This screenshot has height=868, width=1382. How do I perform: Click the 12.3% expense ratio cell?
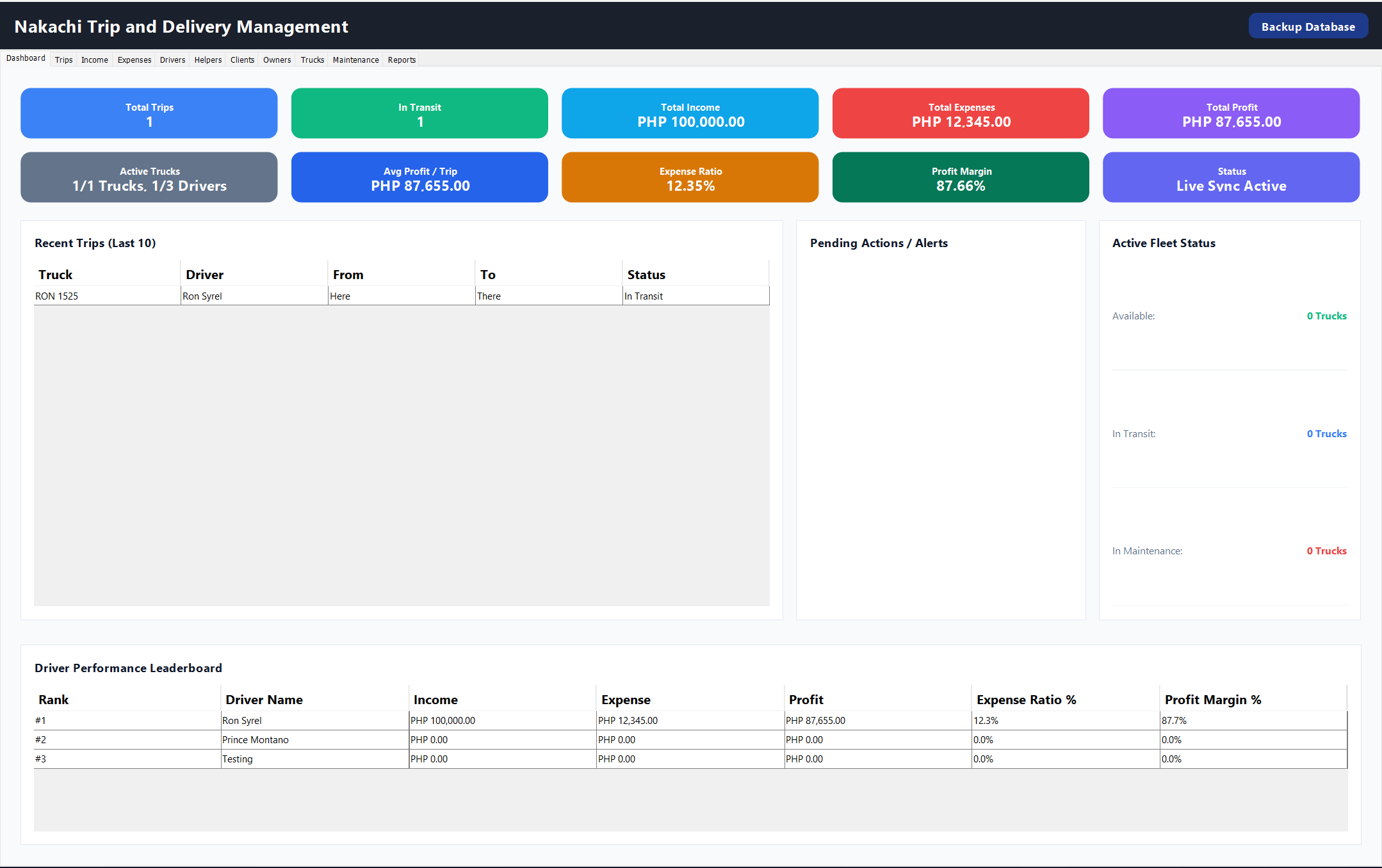point(1066,721)
